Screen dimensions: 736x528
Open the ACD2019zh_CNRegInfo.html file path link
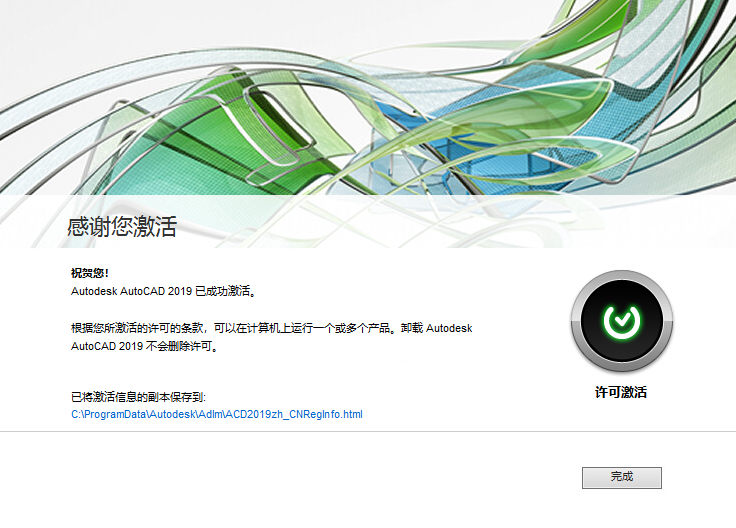click(x=217, y=414)
